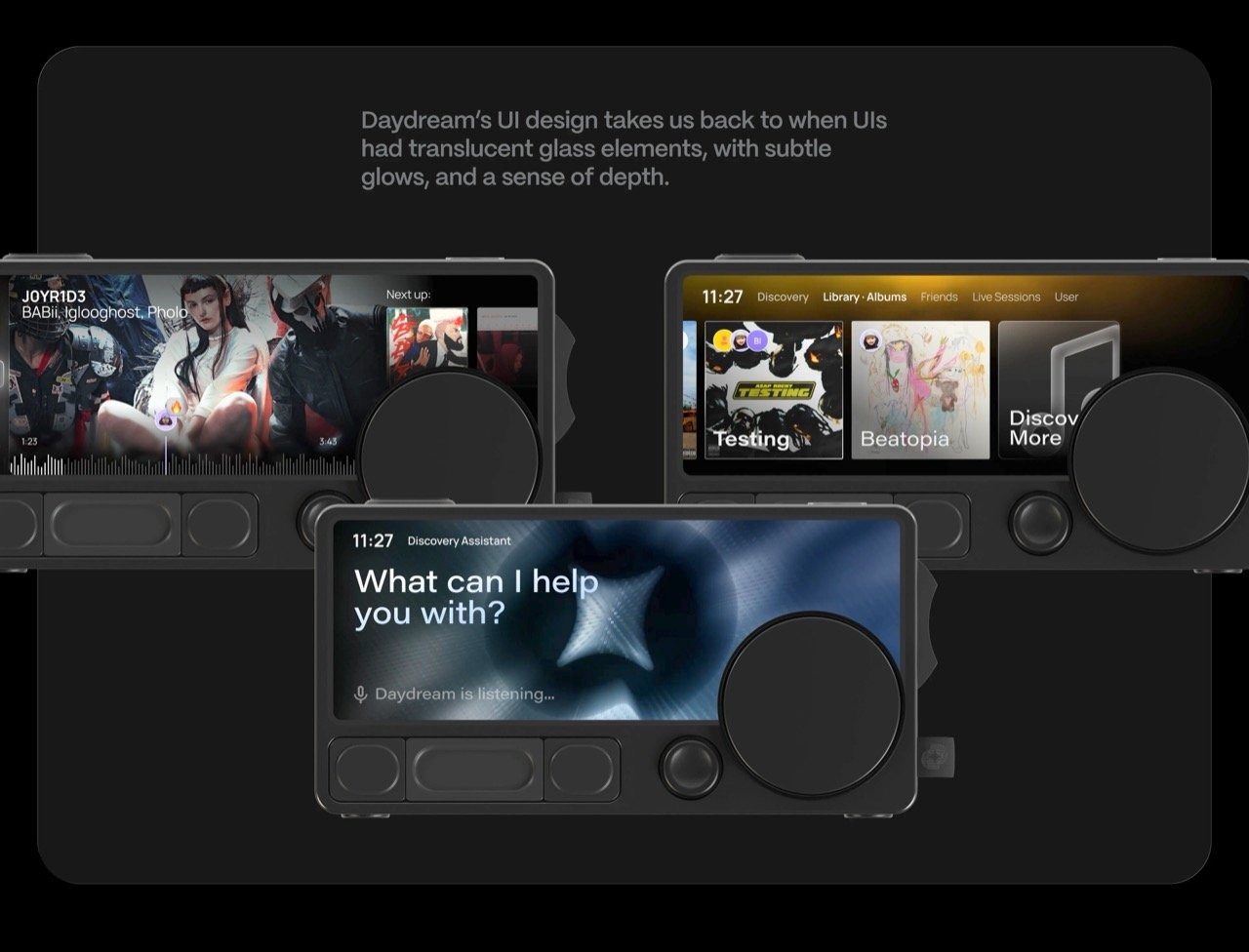Viewport: 1249px width, 952px height.
Task: Click the purple avatar marker on the waveform
Action: [165, 420]
